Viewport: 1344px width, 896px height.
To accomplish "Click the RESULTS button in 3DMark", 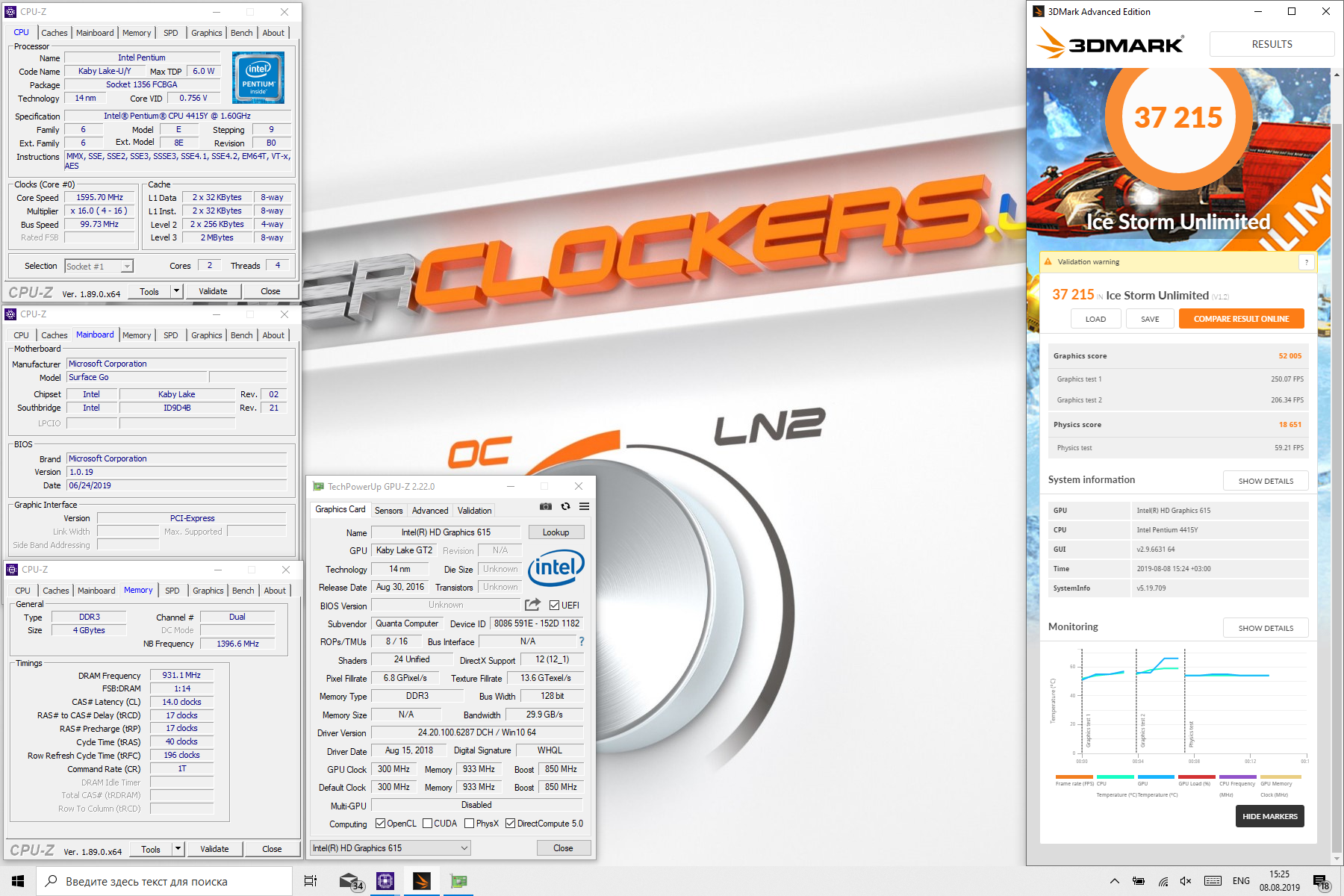I will (x=1272, y=44).
